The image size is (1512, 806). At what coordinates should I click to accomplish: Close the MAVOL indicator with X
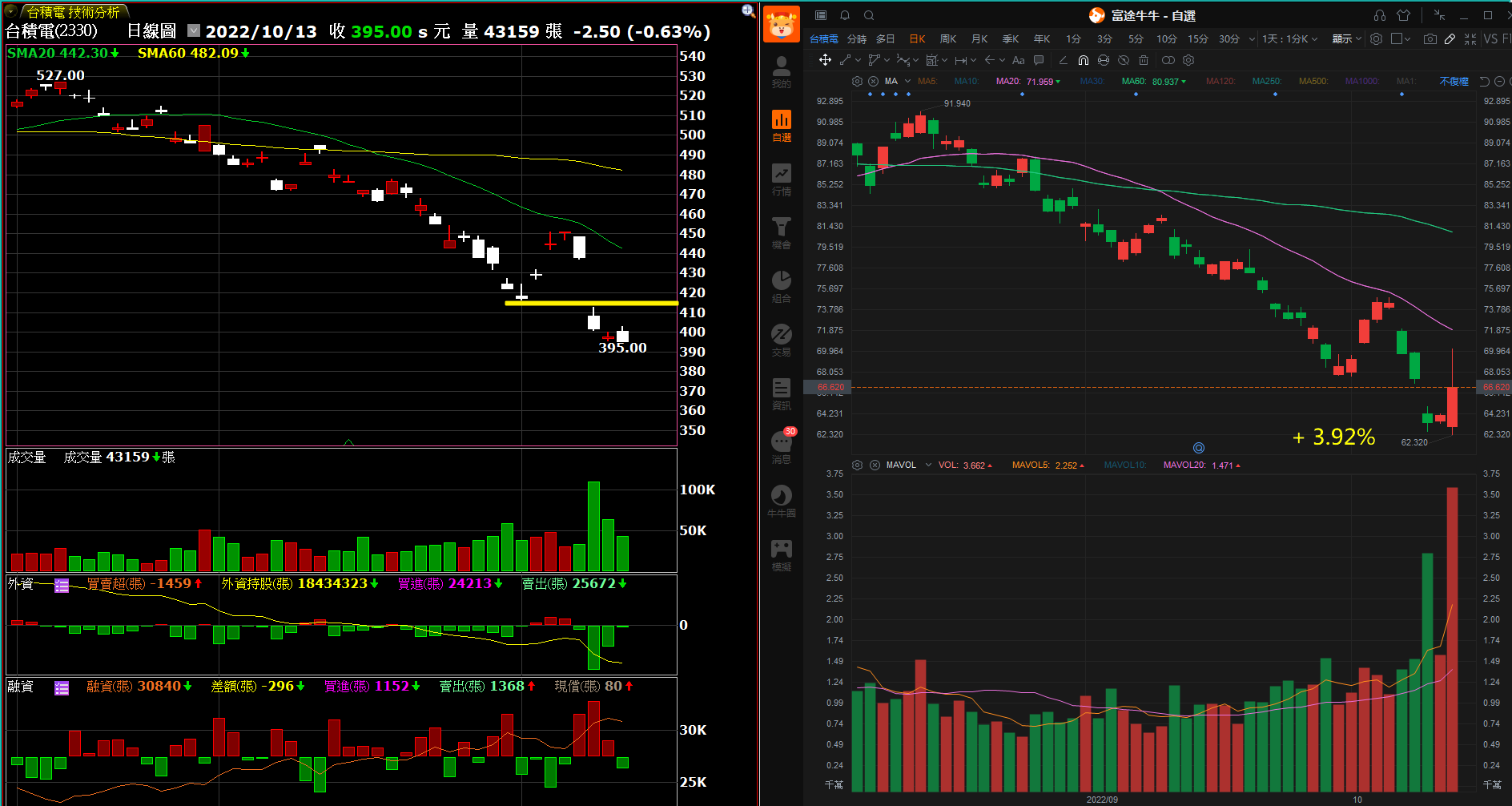tap(875, 465)
